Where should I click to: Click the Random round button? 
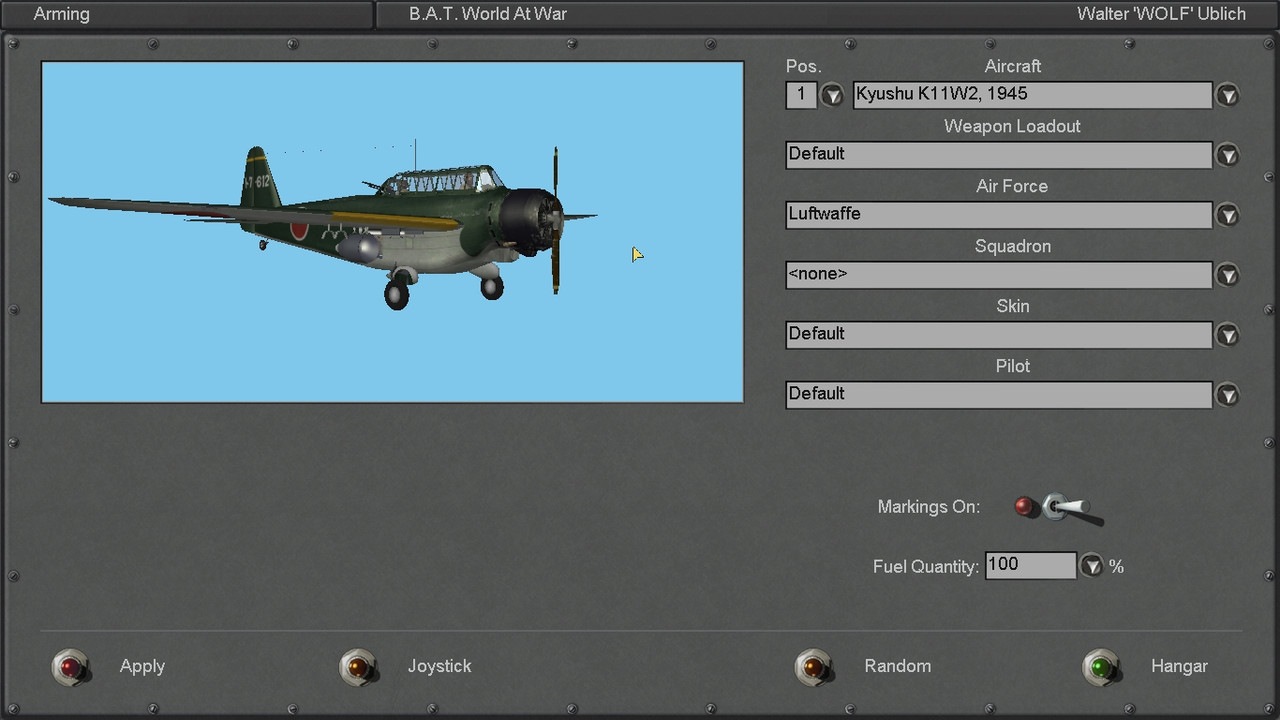[814, 667]
